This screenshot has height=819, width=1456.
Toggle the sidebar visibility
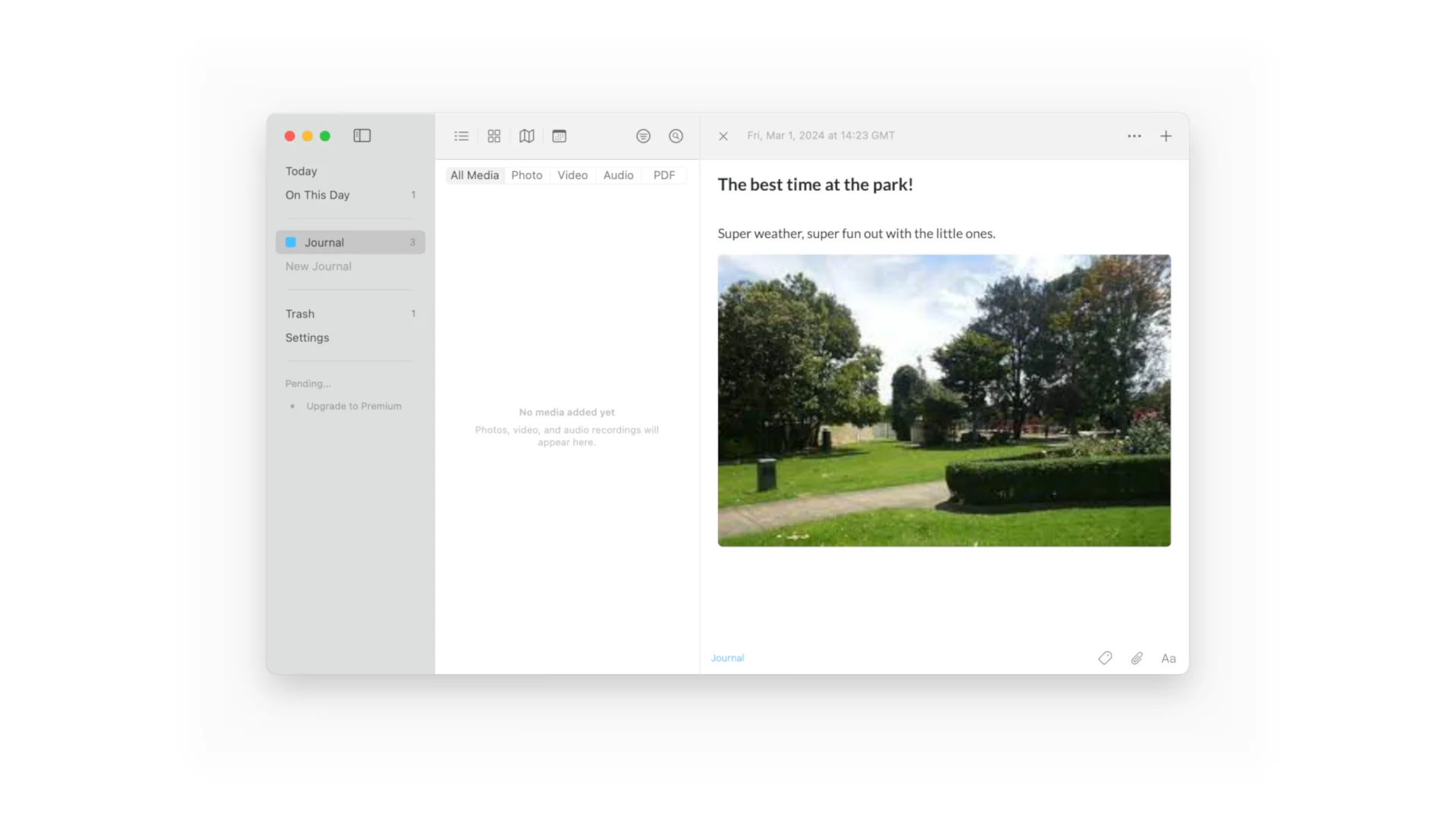[362, 136]
